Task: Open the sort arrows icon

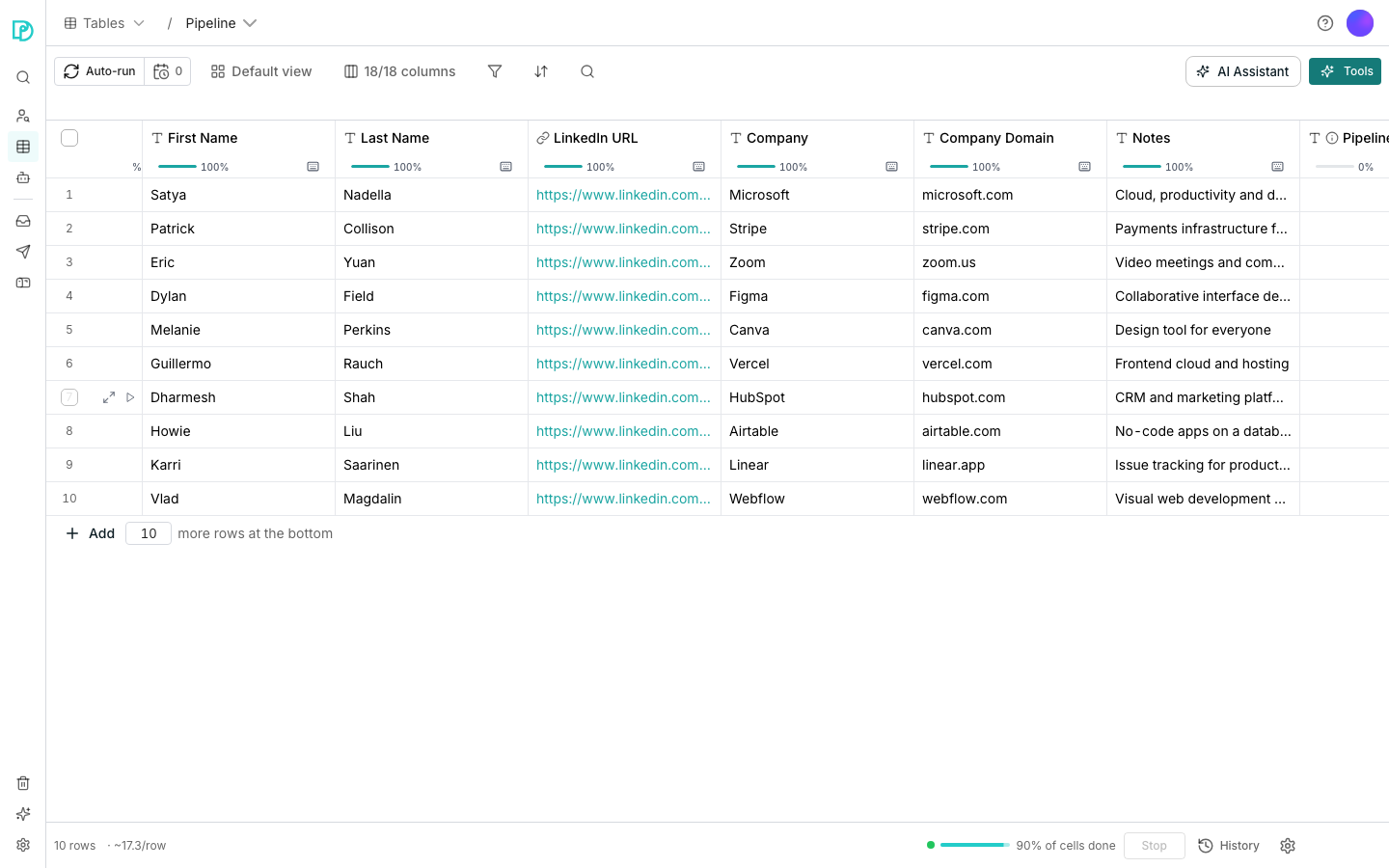Action: point(541,71)
